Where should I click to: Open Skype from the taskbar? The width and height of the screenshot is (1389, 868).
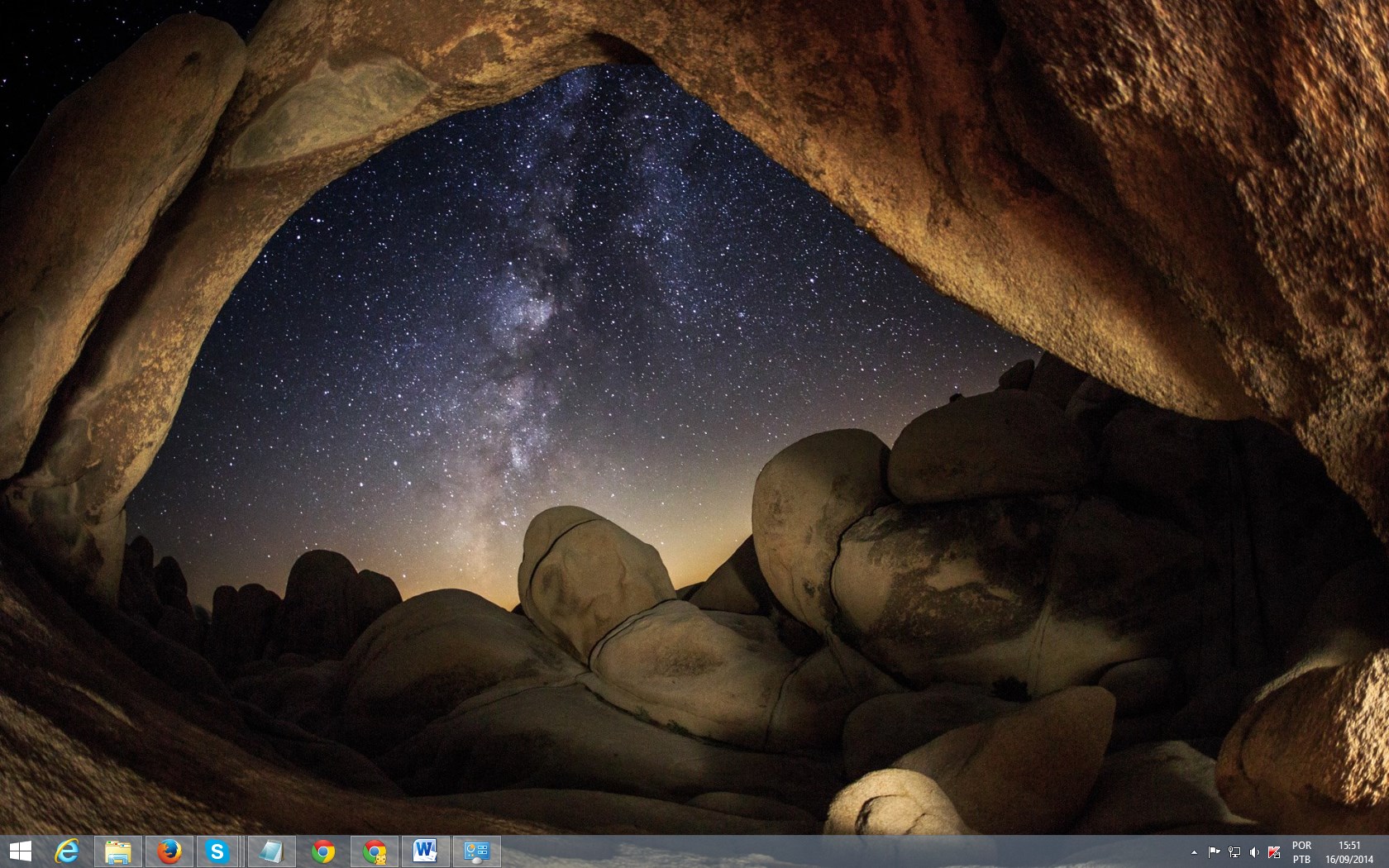click(x=217, y=851)
